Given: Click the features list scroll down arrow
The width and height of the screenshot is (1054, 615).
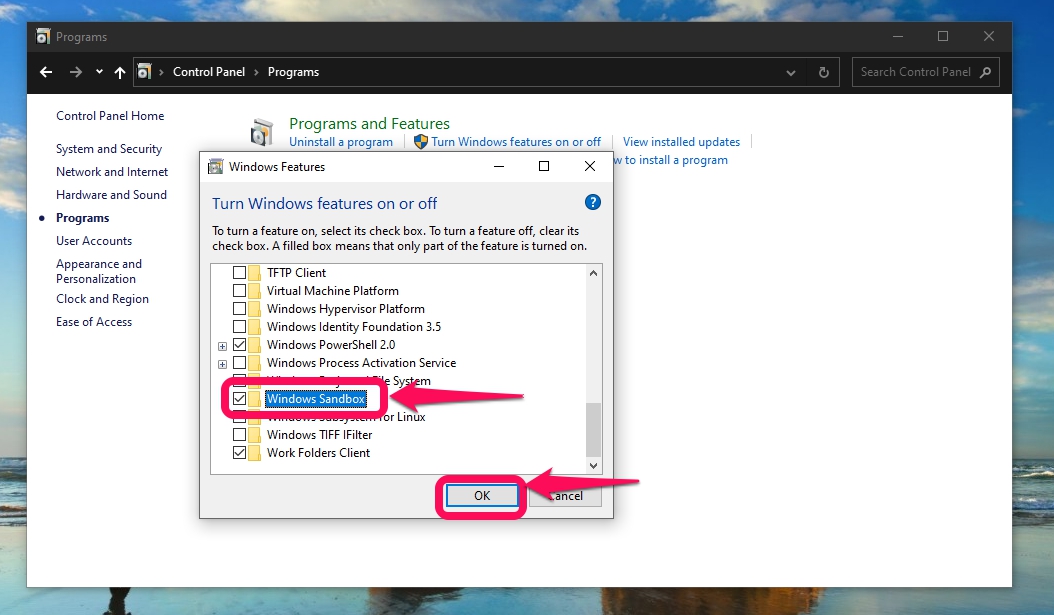Looking at the screenshot, I should (593, 465).
